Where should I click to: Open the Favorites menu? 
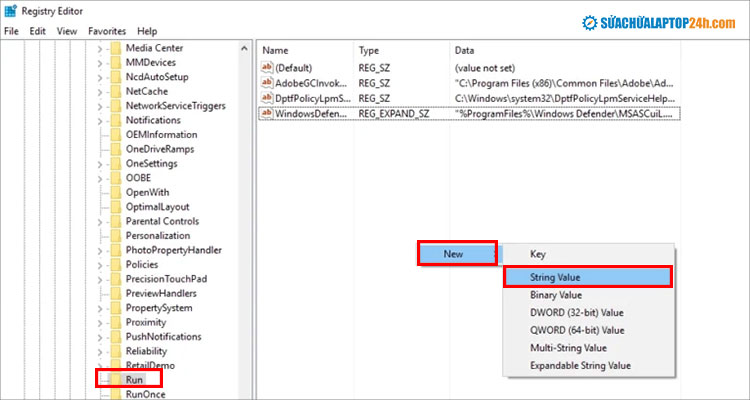[107, 31]
